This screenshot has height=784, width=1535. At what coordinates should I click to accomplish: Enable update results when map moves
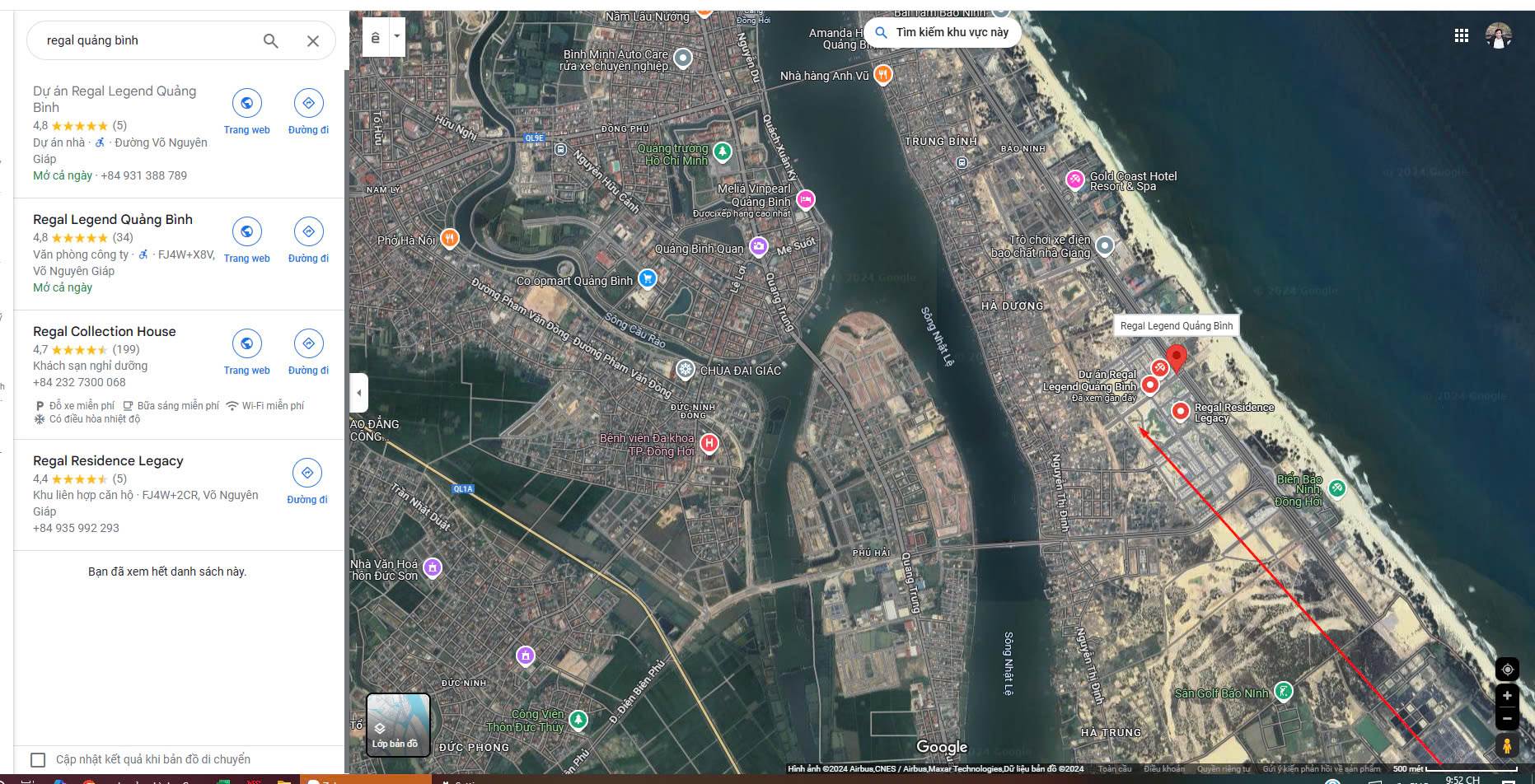[x=38, y=759]
